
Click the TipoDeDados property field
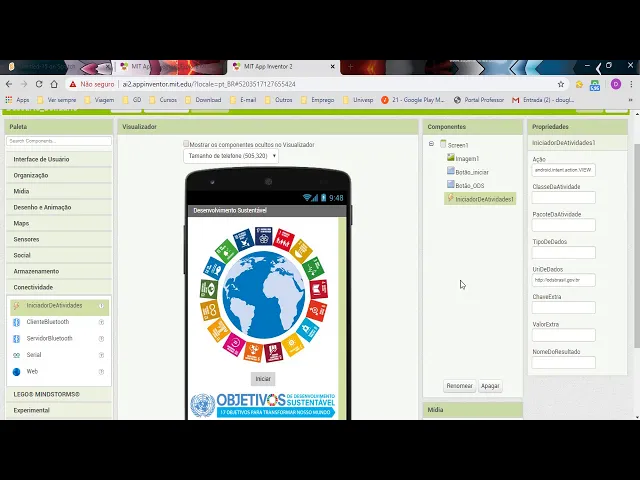(563, 253)
